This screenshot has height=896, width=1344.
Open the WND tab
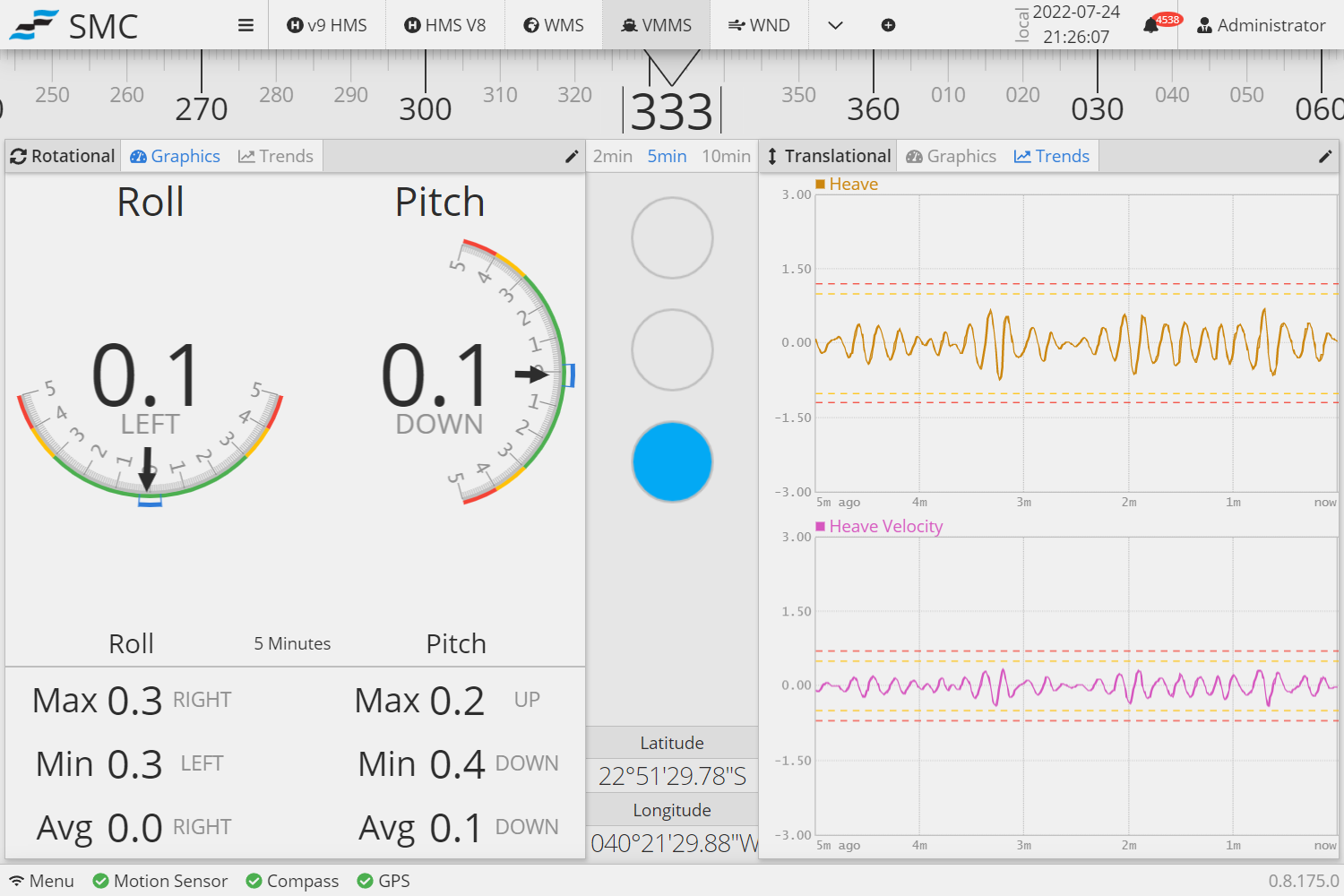[x=759, y=25]
